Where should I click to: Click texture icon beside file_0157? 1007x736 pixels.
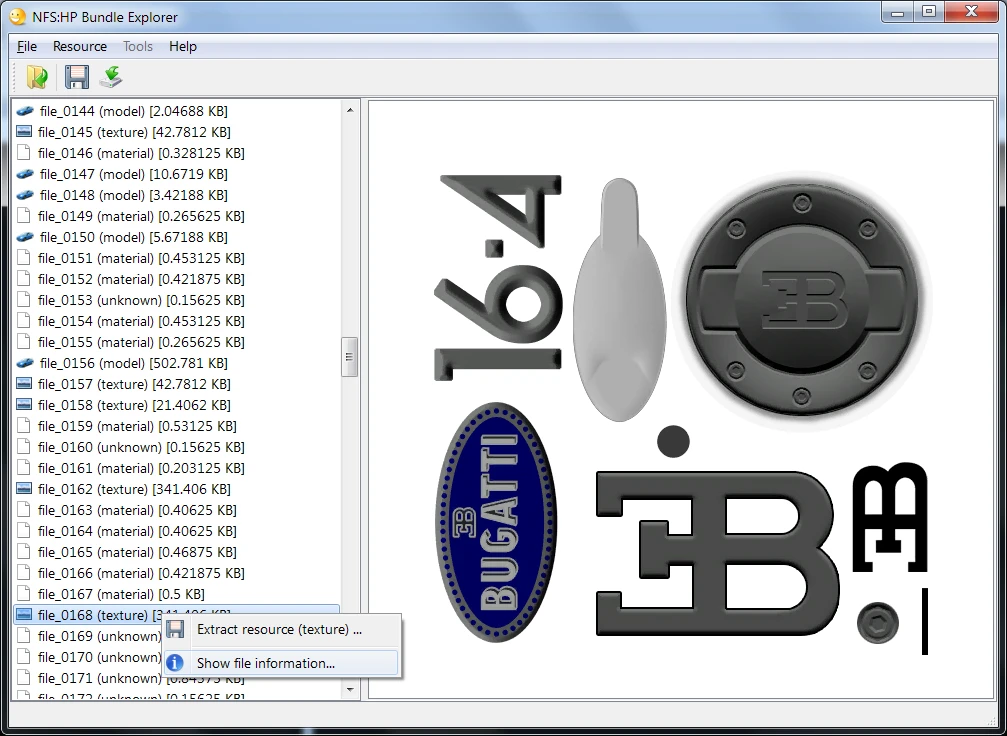[x=24, y=383]
